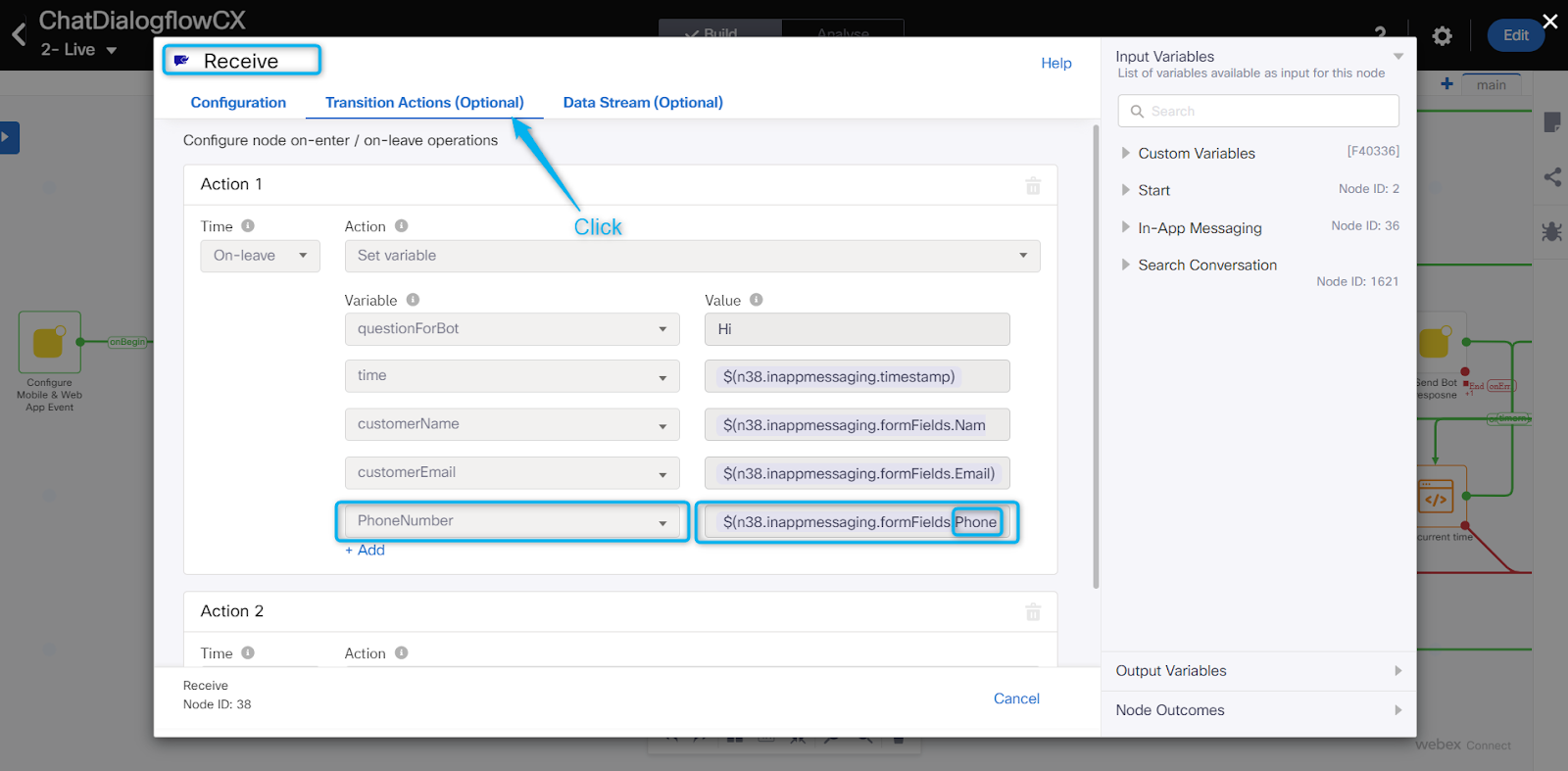Click the formFields.Email value field
The height and width of the screenshot is (771, 1568).
point(857,472)
